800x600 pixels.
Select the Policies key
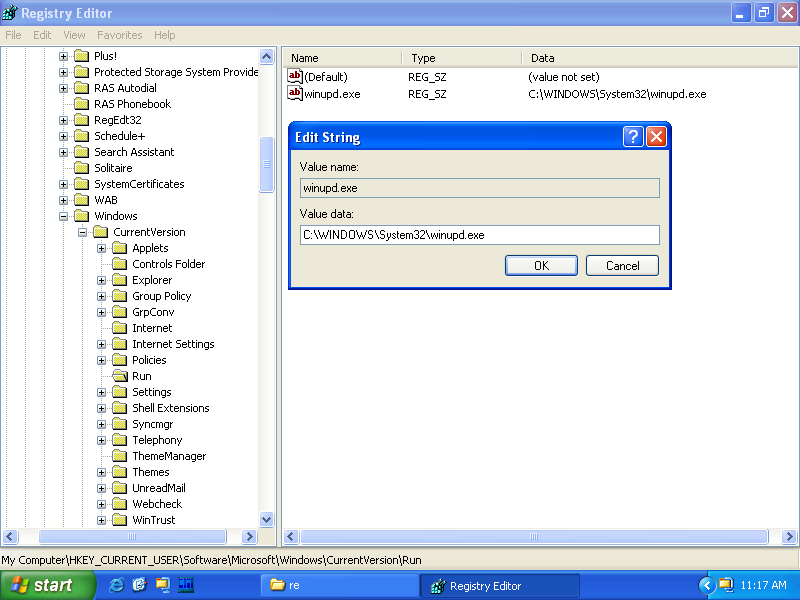click(149, 360)
